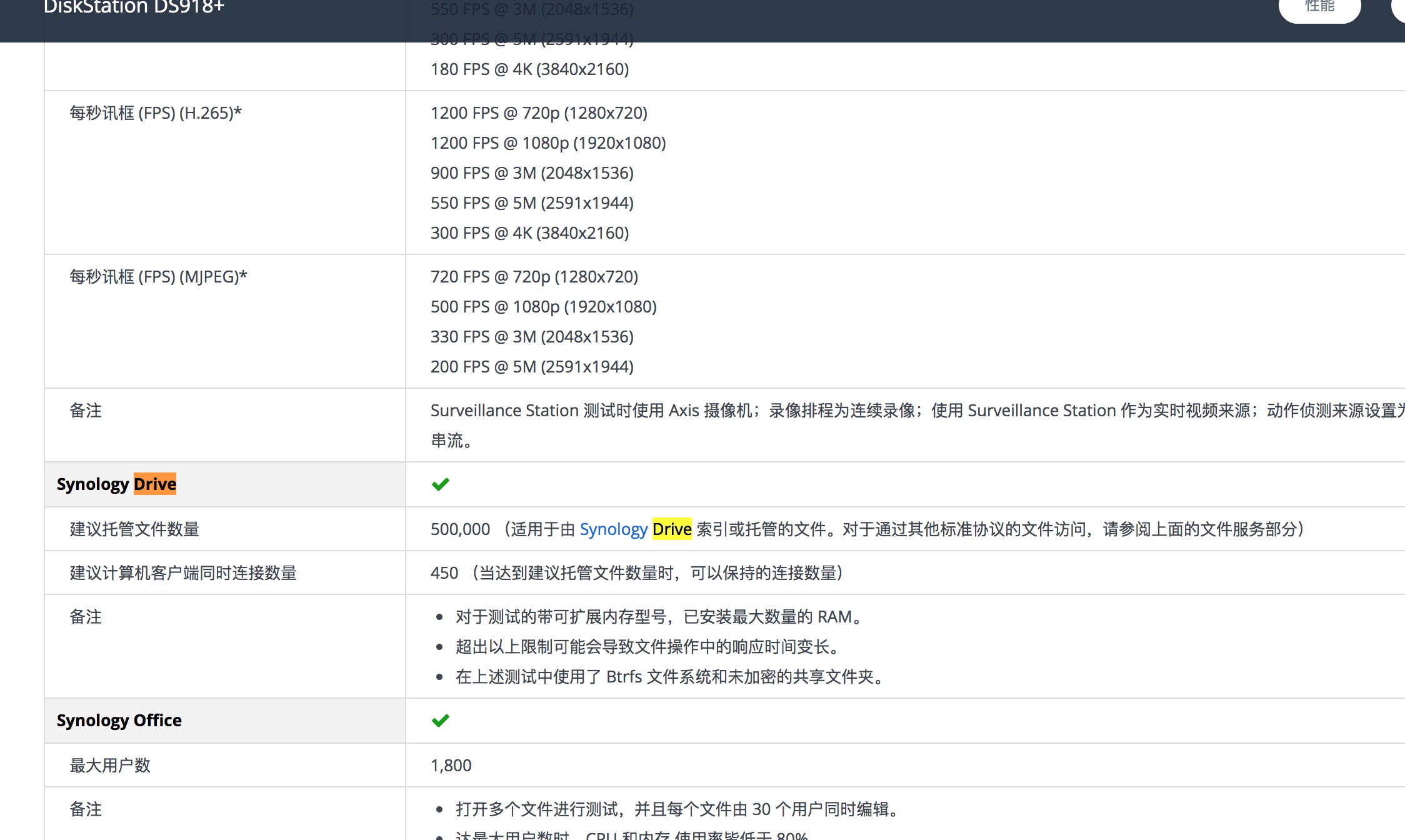The image size is (1405, 840).
Task: Click the 备注 label in Surveillance section
Action: click(86, 411)
